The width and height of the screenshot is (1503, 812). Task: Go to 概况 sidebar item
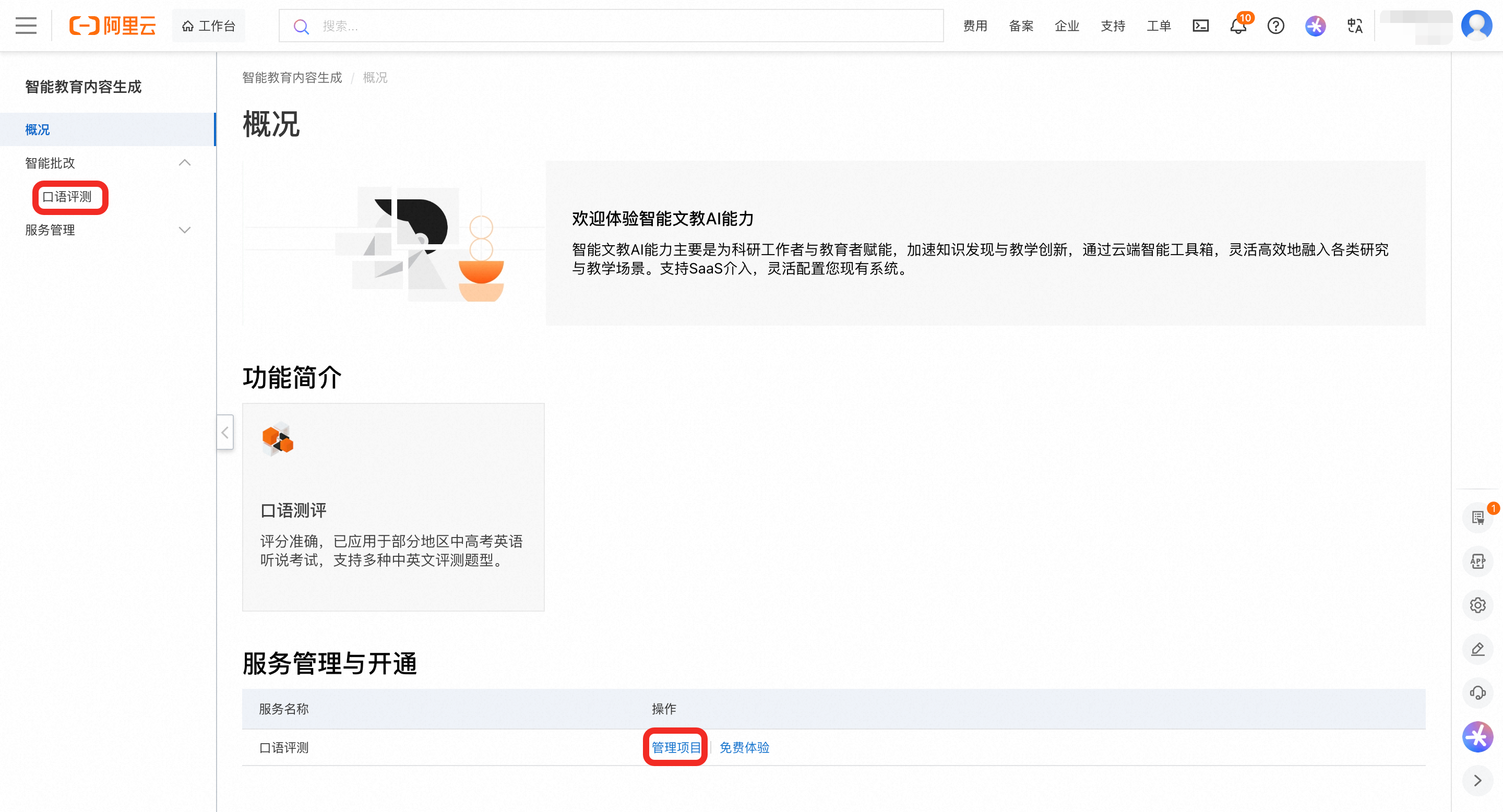click(x=38, y=129)
